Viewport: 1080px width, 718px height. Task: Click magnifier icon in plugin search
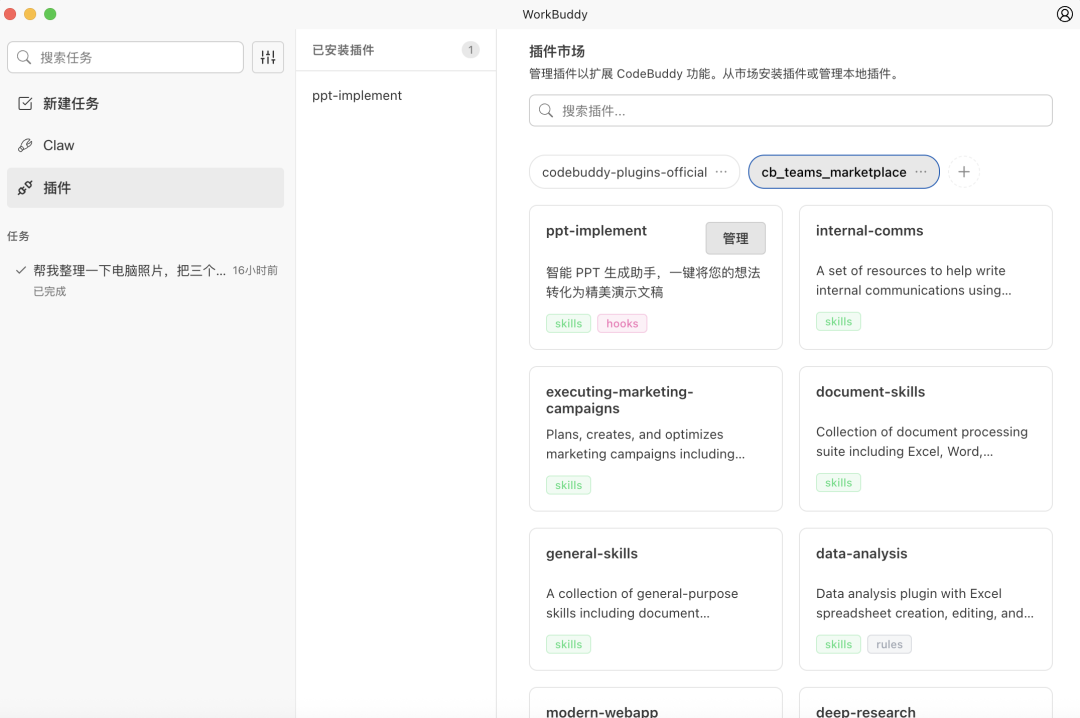click(546, 111)
